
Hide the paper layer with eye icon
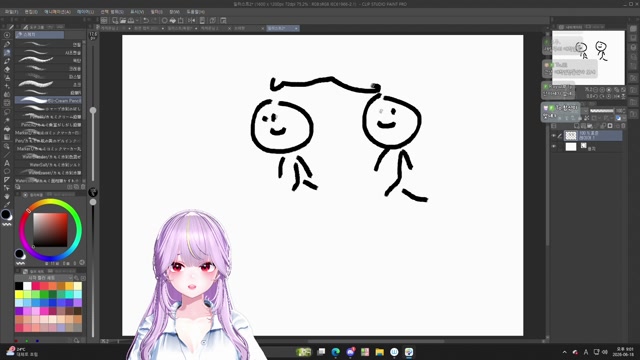554,147
